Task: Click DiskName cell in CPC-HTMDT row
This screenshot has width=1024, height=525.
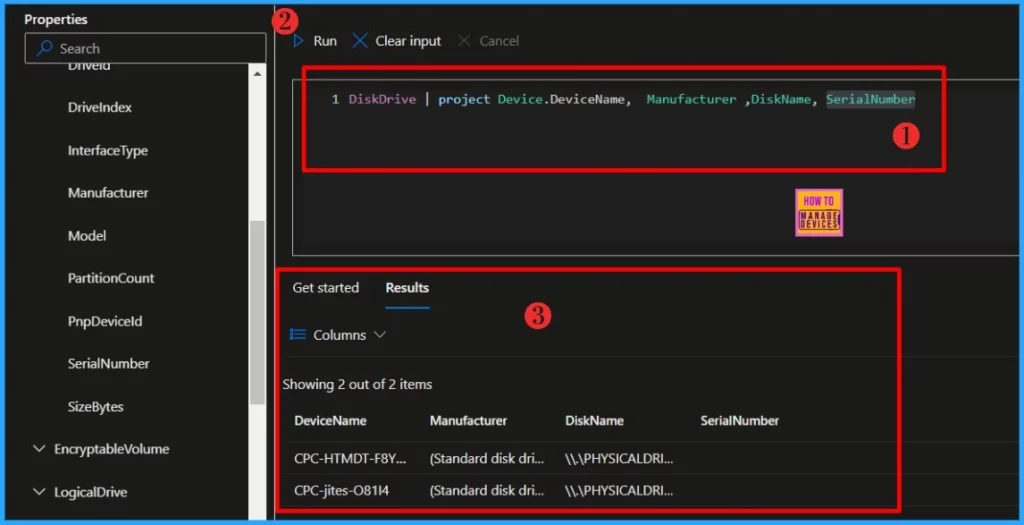Action: [x=619, y=458]
